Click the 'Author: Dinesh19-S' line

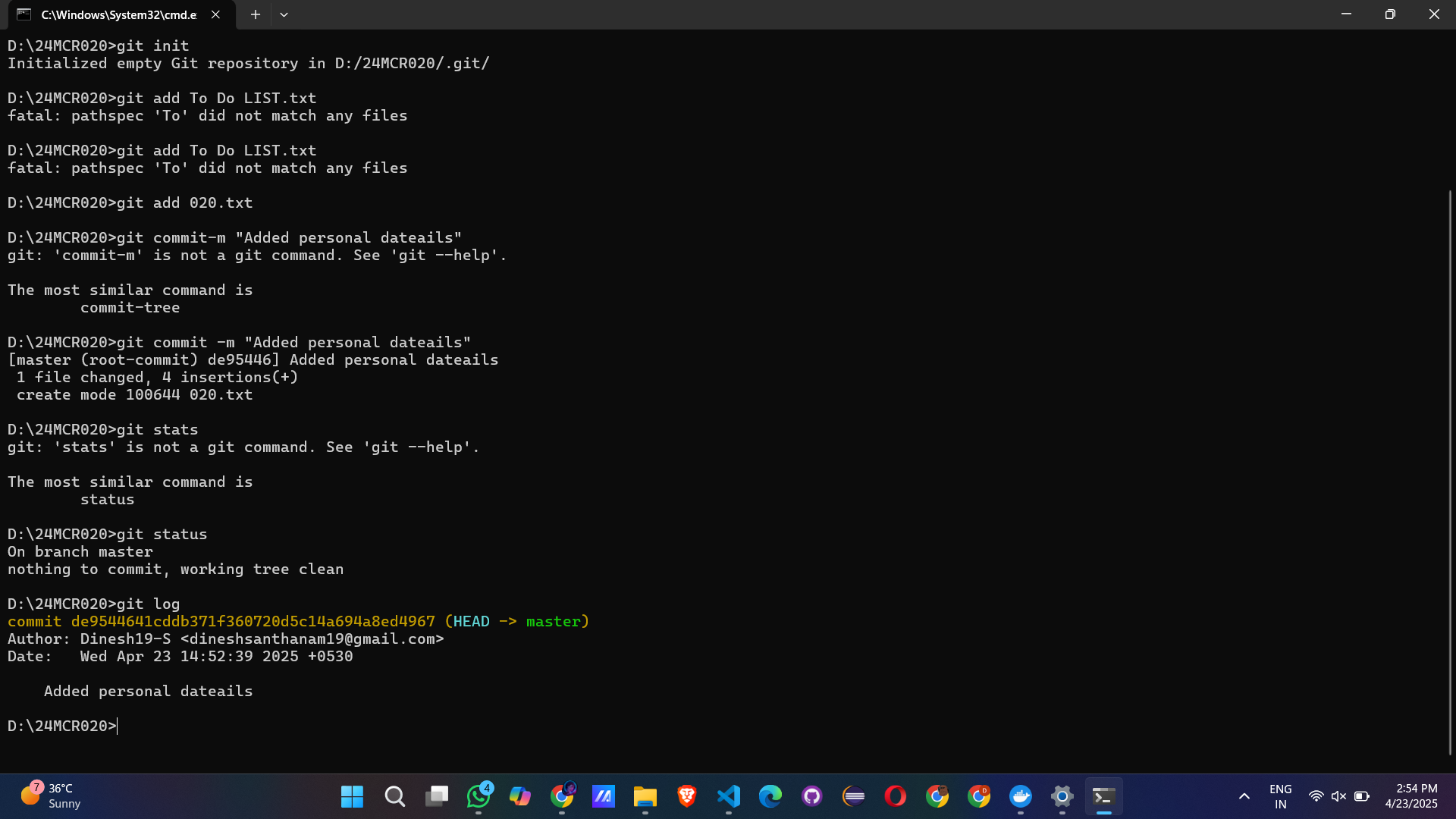[226, 639]
